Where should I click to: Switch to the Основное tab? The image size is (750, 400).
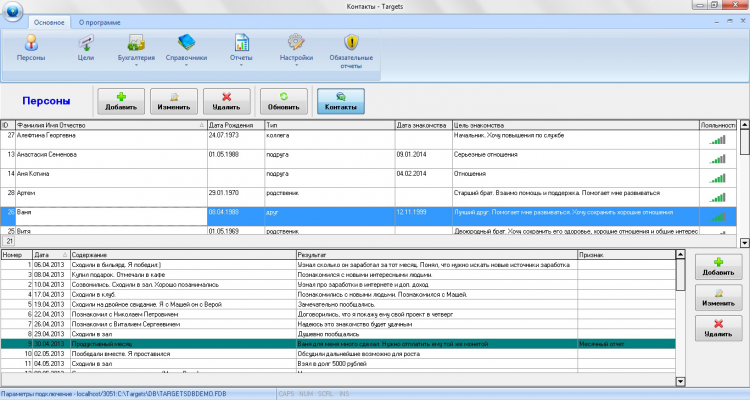[x=49, y=22]
